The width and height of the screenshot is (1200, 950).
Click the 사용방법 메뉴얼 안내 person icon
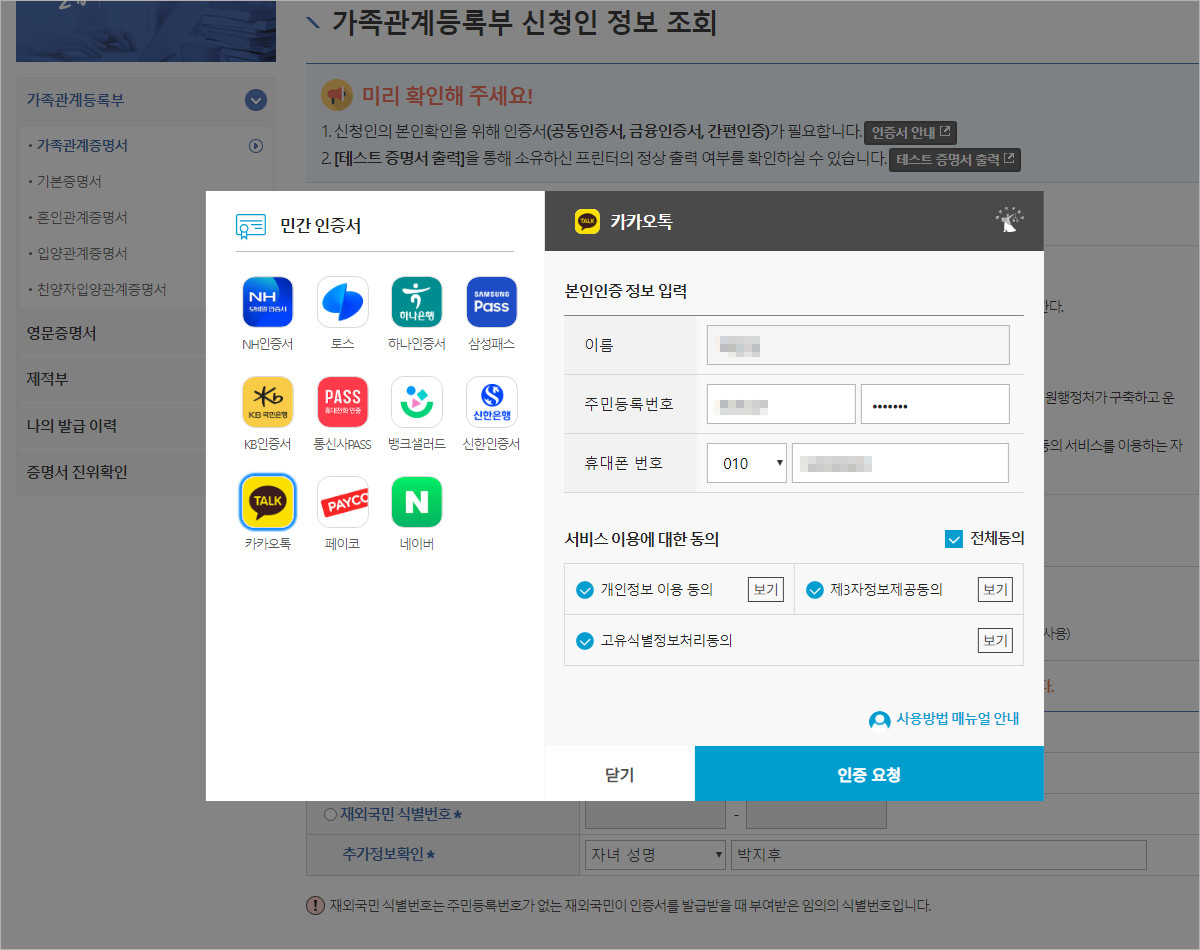[x=880, y=720]
